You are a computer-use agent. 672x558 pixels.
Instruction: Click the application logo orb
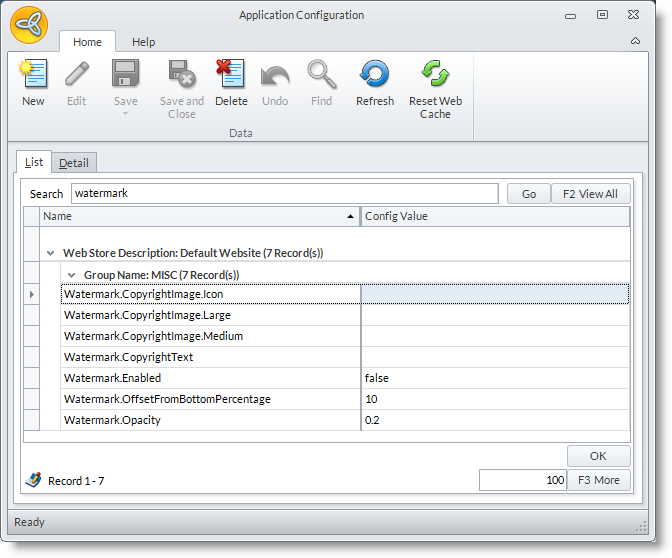point(29,25)
